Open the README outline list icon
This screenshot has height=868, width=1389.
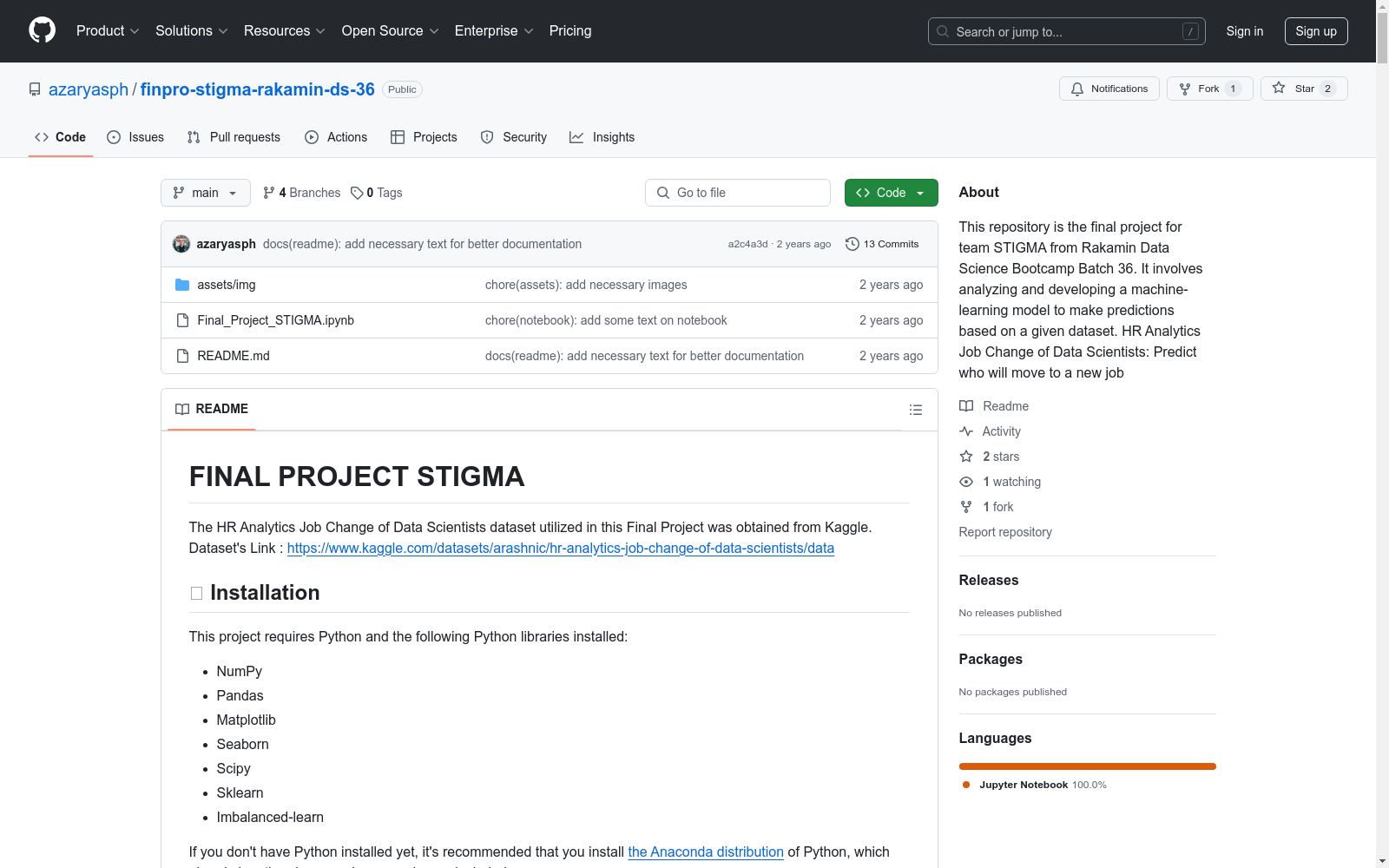916,410
